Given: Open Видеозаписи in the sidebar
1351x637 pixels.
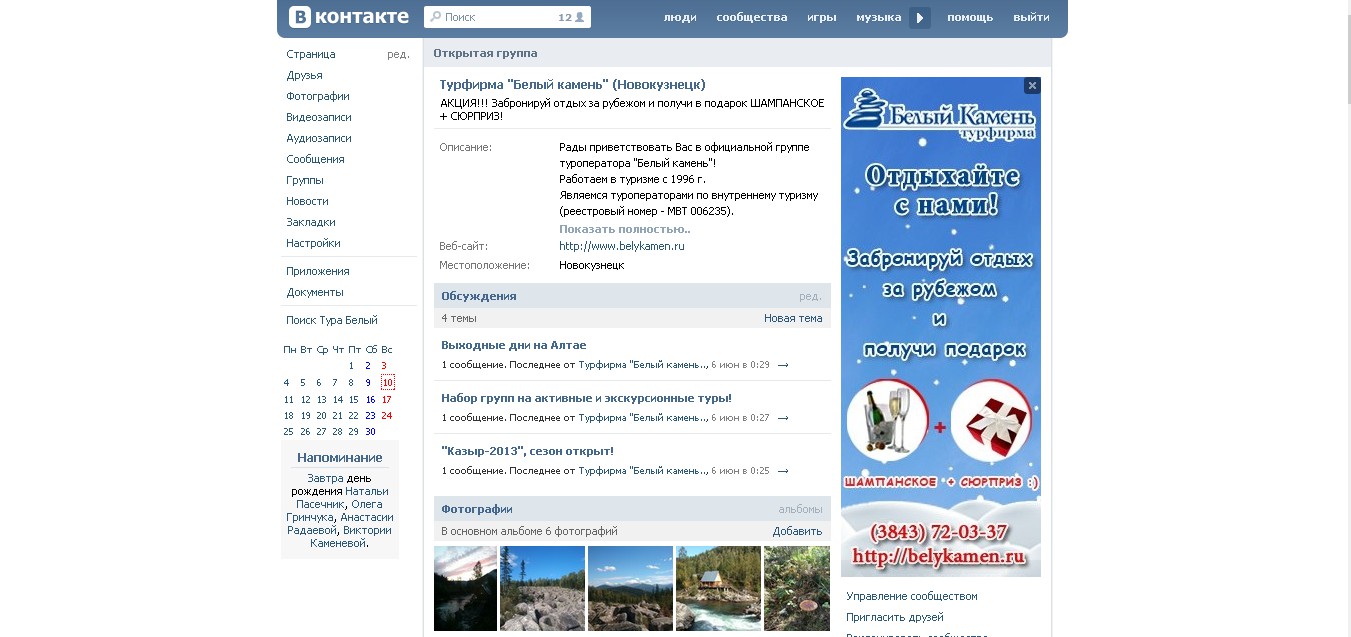Looking at the screenshot, I should tap(319, 117).
